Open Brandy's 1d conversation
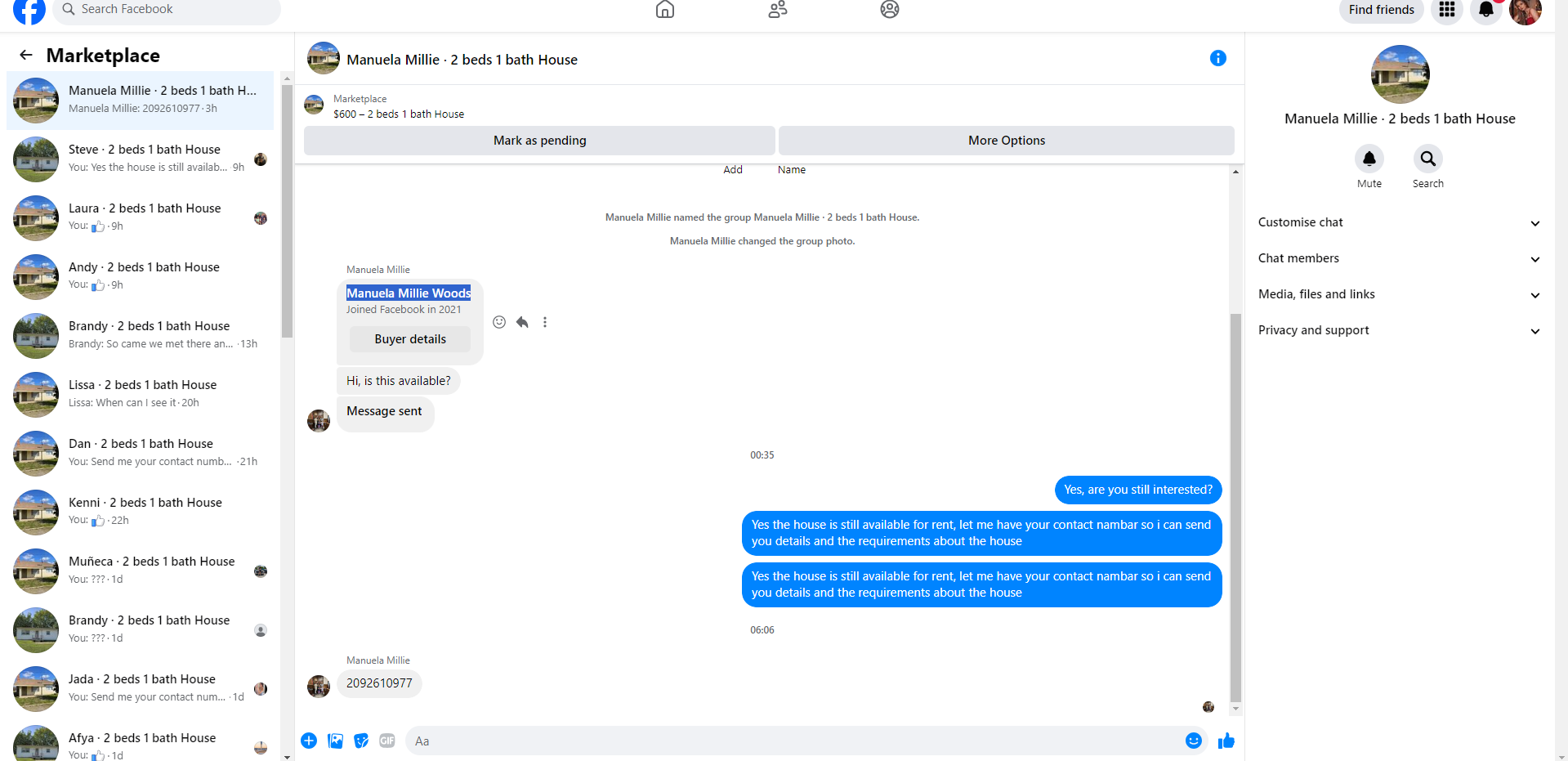The height and width of the screenshot is (761, 1568). tap(141, 629)
